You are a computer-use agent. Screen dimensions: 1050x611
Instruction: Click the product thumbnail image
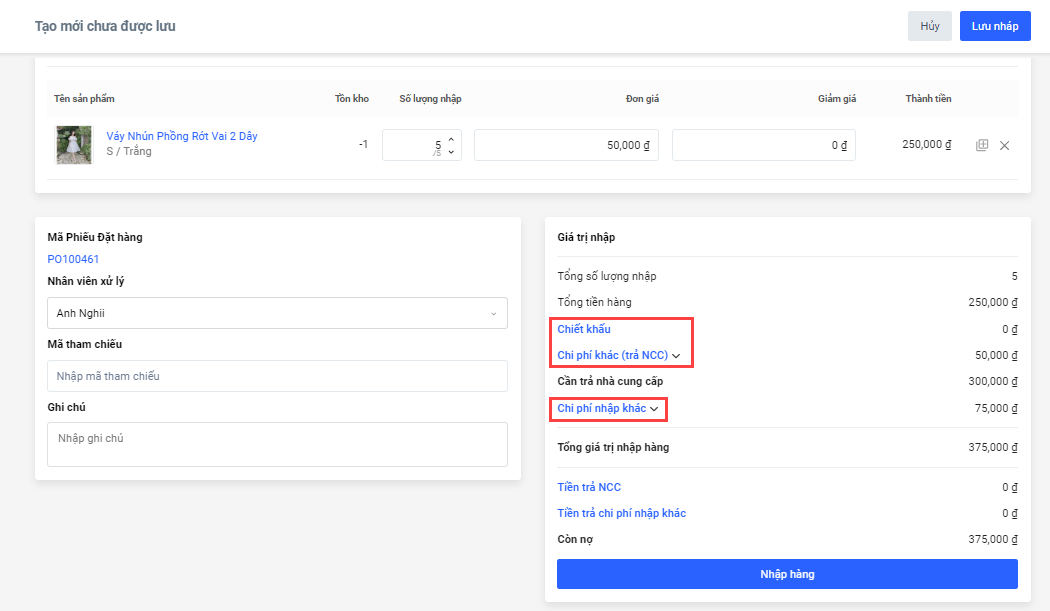[73, 145]
